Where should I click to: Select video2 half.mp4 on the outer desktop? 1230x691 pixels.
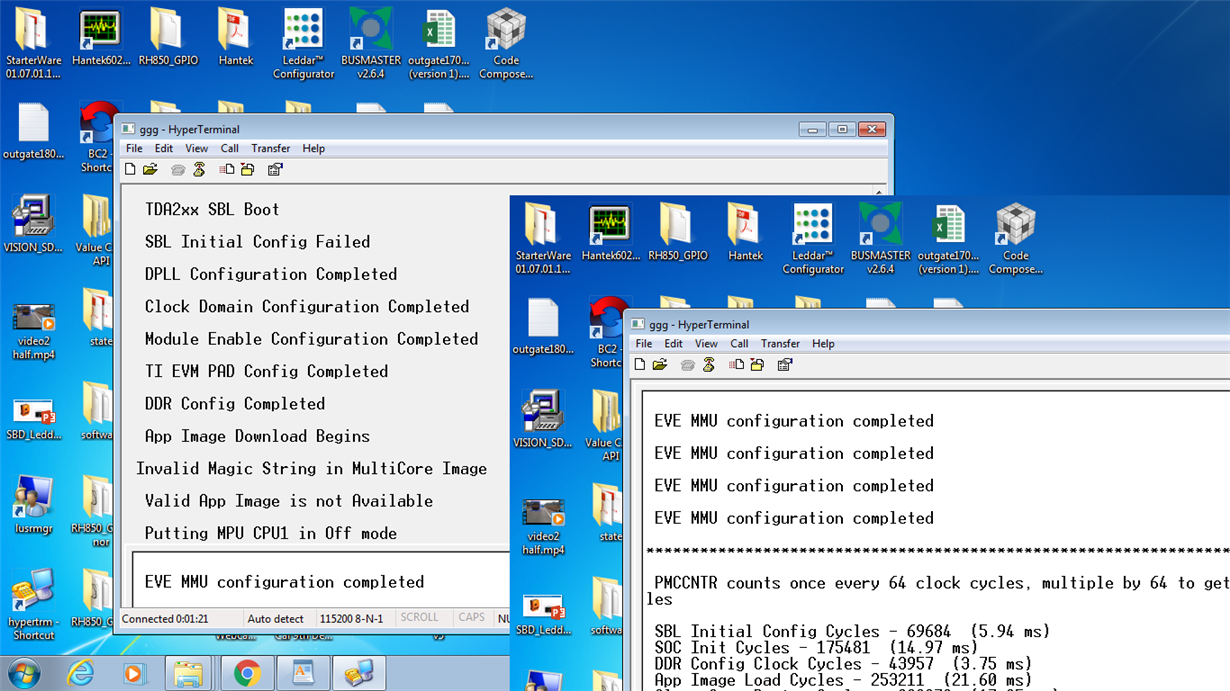33,333
